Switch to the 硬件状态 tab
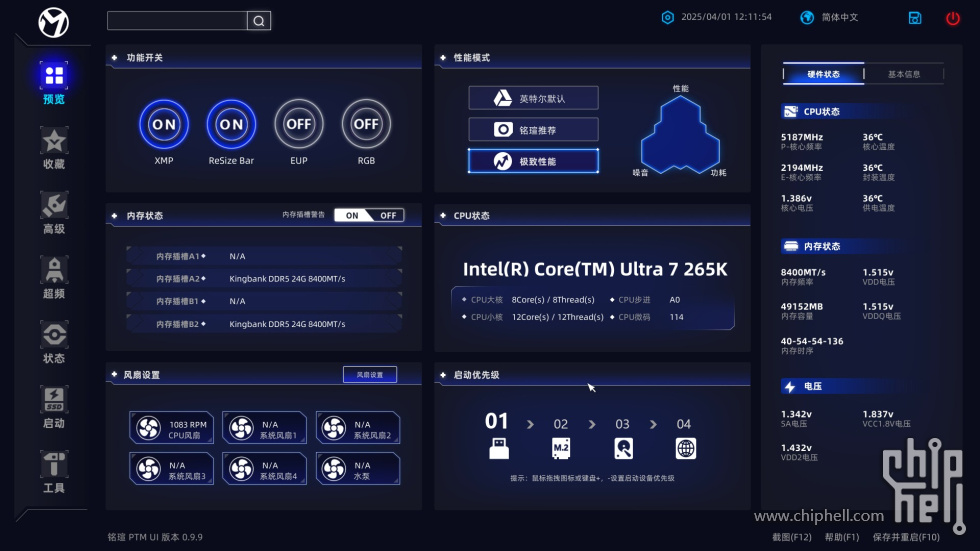The height and width of the screenshot is (551, 980). point(823,74)
